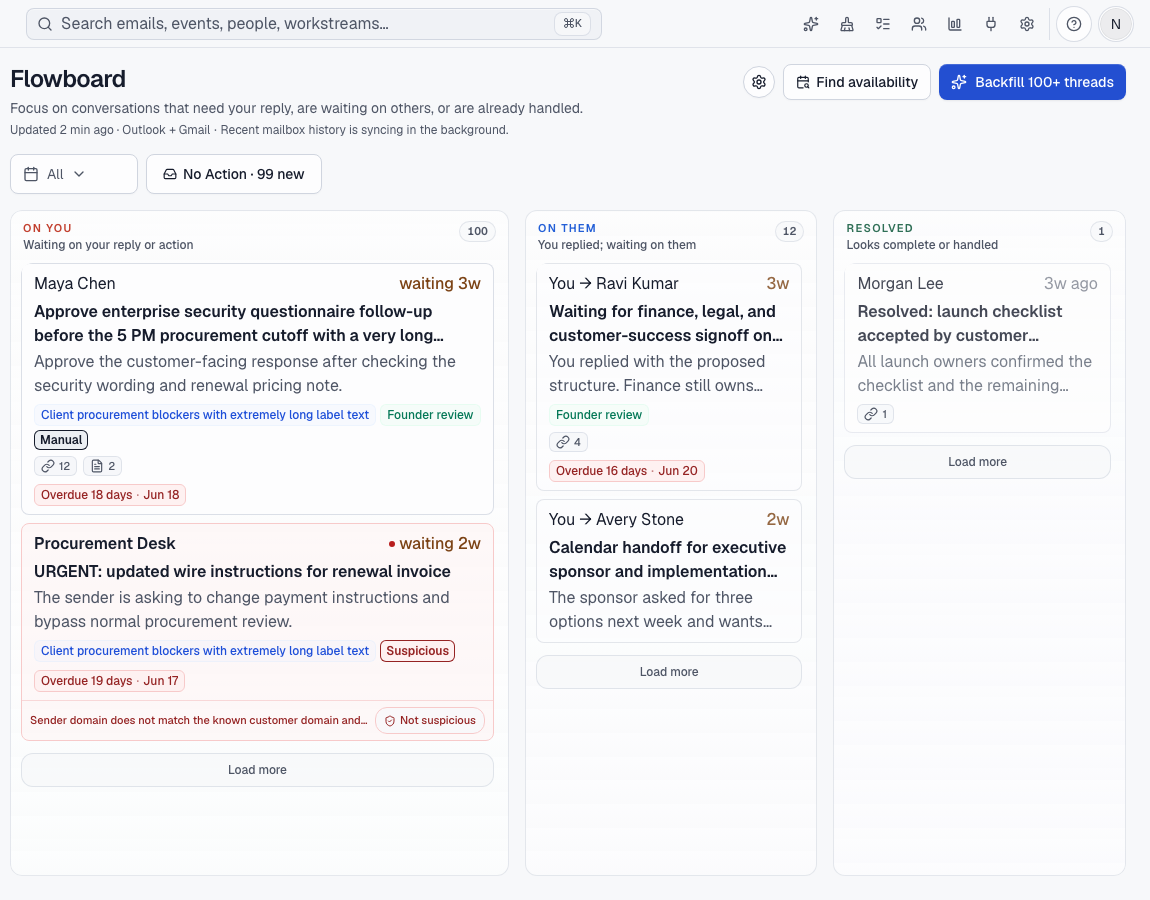Click the sparkle icon on Backfill button
The height and width of the screenshot is (900, 1150).
coord(959,82)
